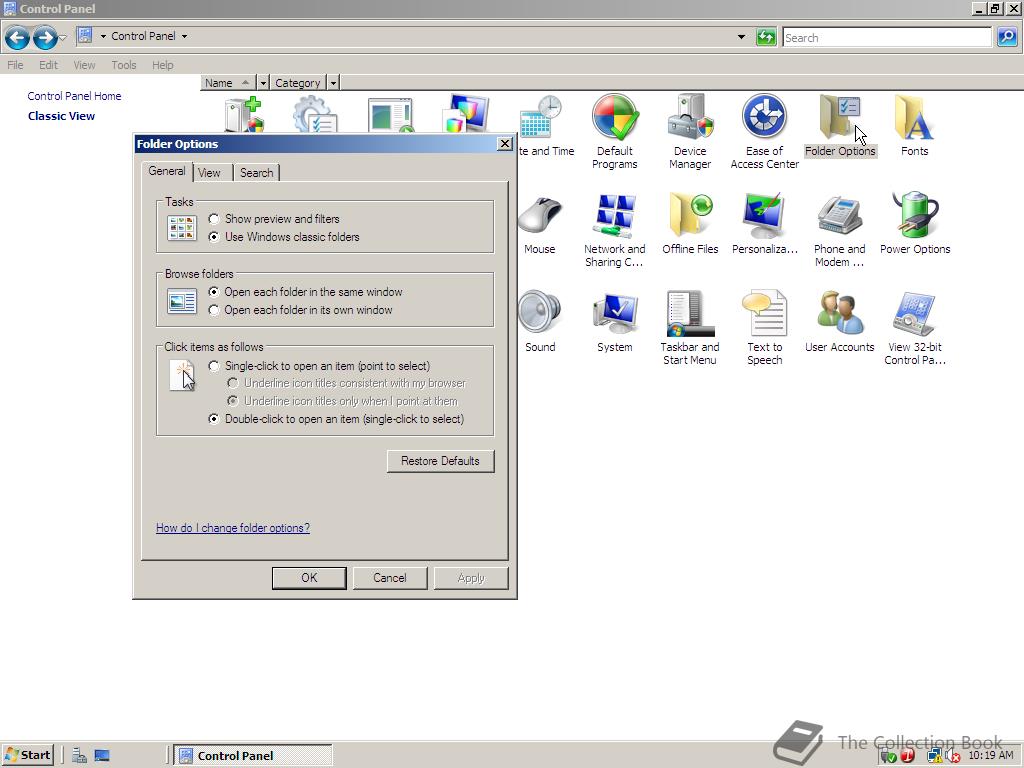Select Open each folder in its own window
The image size is (1024, 768).
[214, 310]
